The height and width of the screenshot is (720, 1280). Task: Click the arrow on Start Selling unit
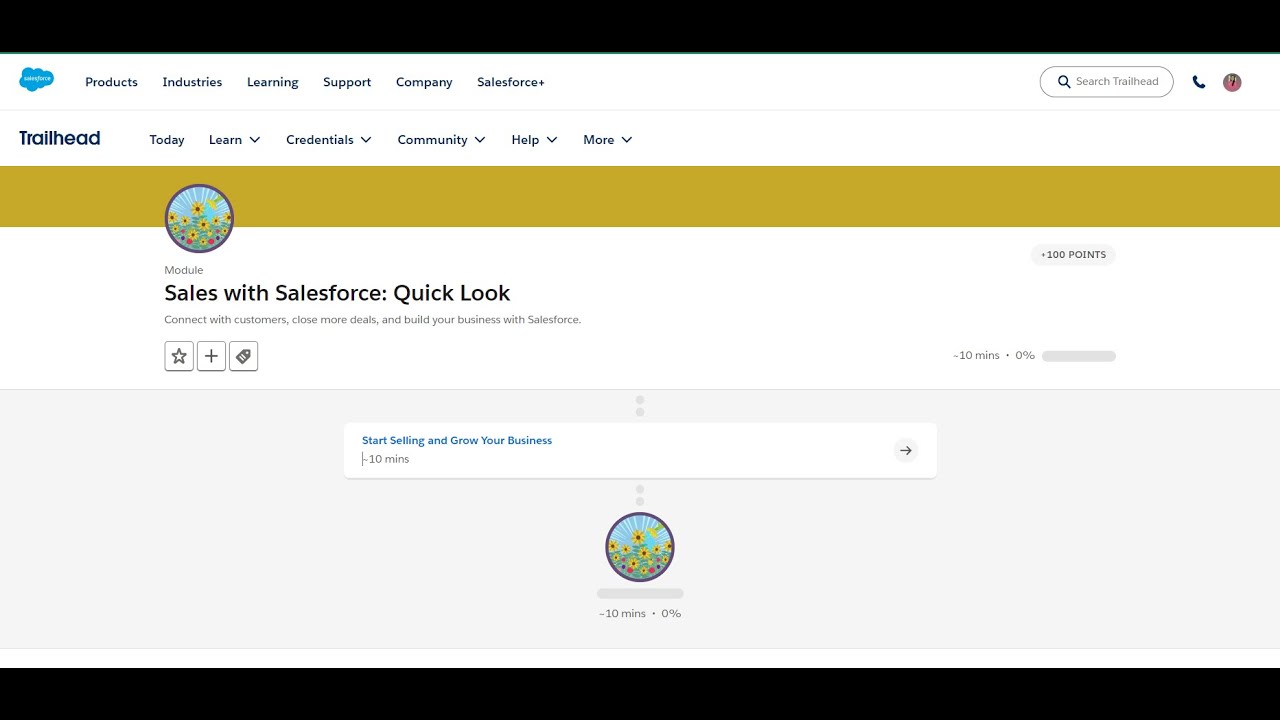click(906, 450)
